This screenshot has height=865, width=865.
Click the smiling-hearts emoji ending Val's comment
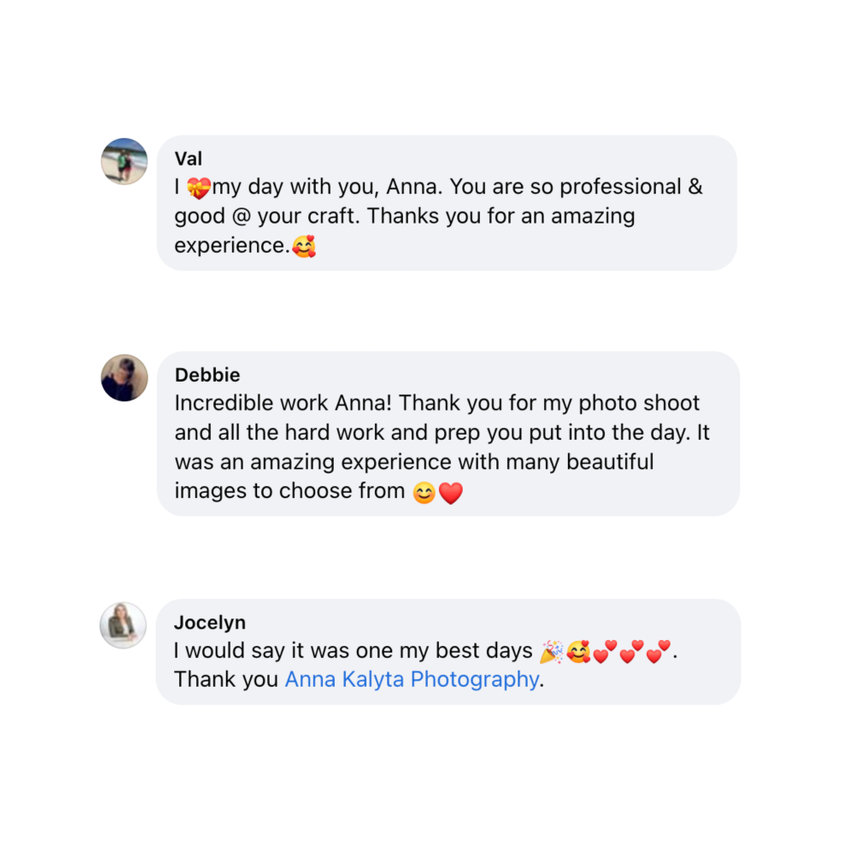(304, 245)
